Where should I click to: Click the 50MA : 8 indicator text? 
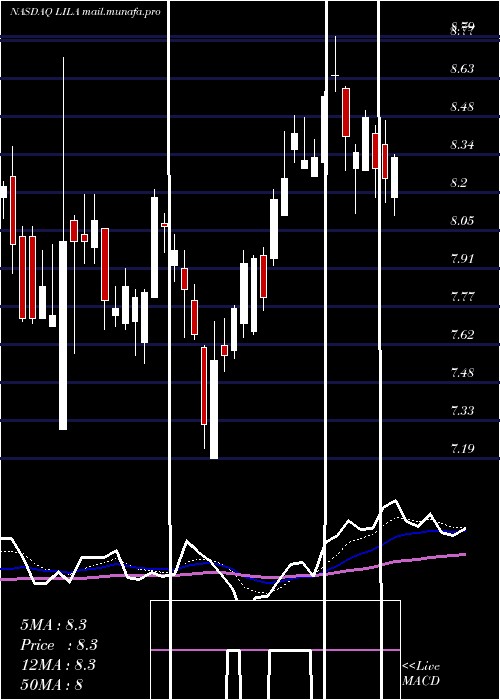point(51,684)
